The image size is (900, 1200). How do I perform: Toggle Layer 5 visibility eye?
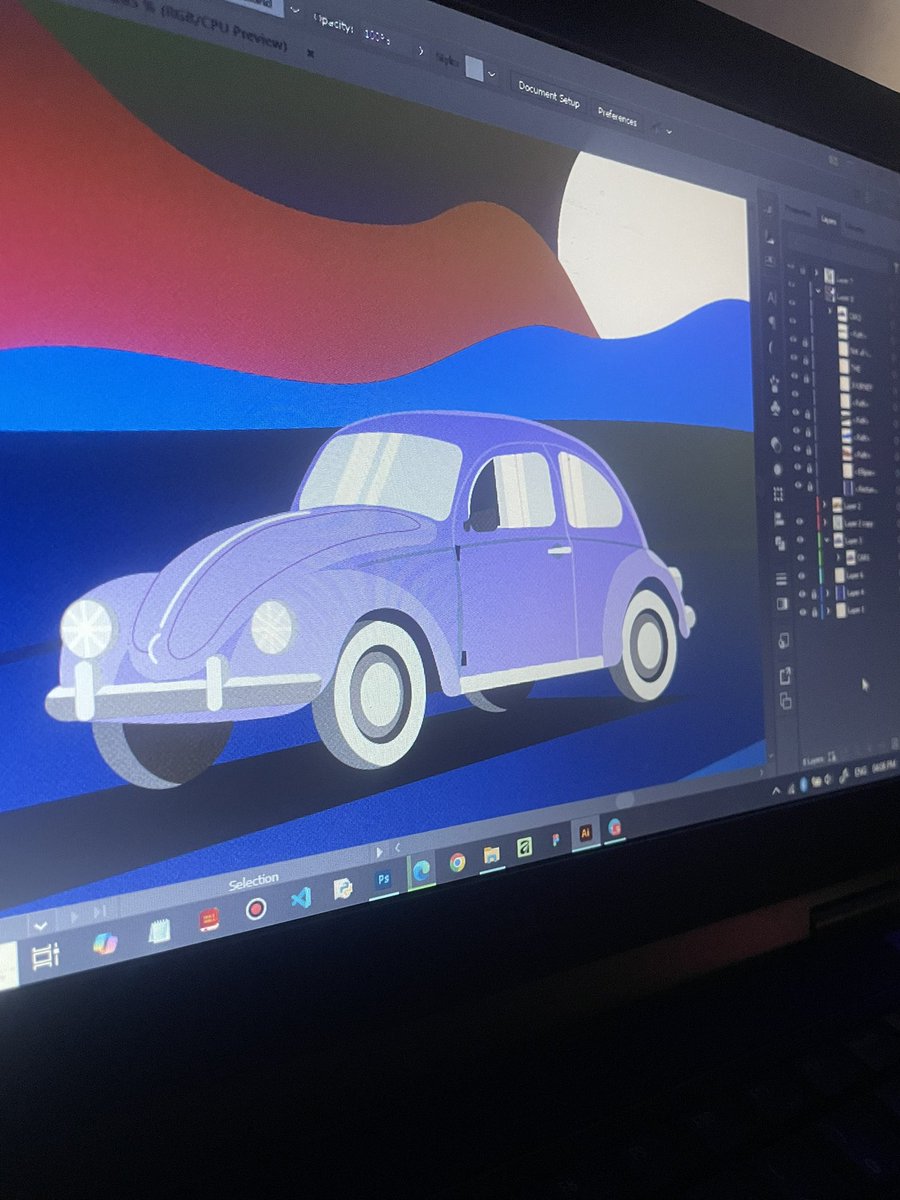802,612
